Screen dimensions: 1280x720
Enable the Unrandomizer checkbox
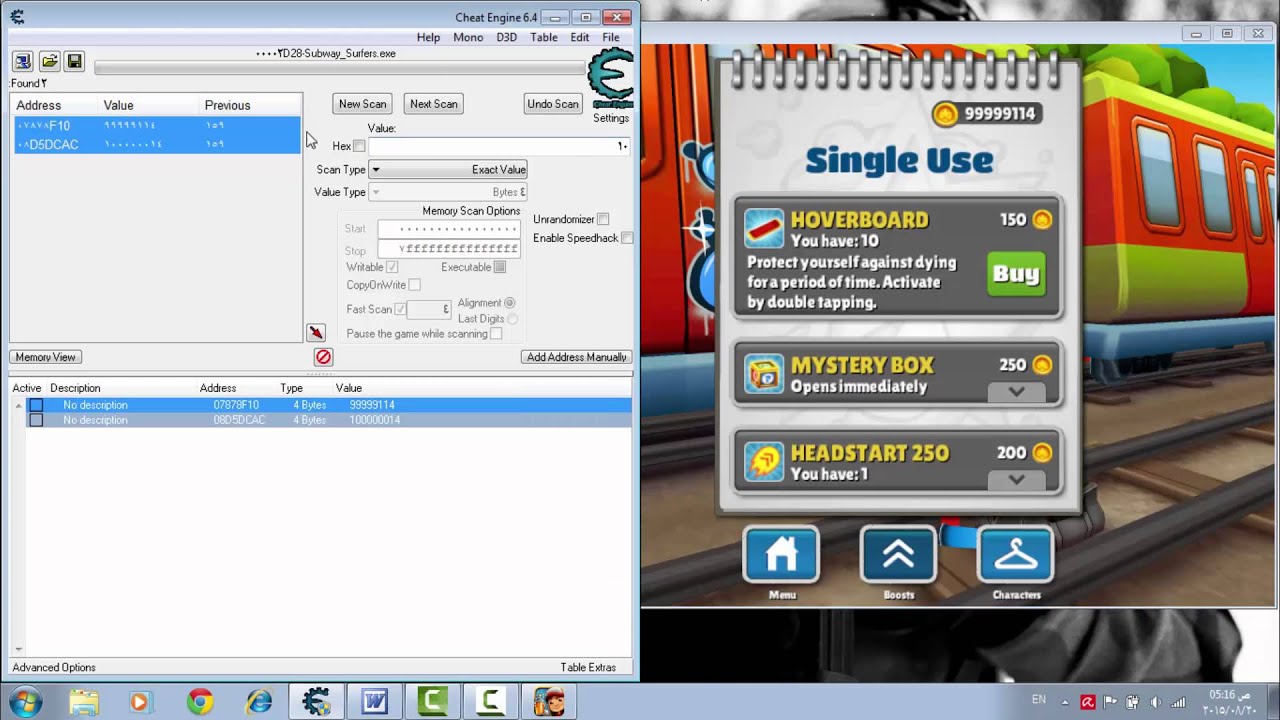point(603,219)
